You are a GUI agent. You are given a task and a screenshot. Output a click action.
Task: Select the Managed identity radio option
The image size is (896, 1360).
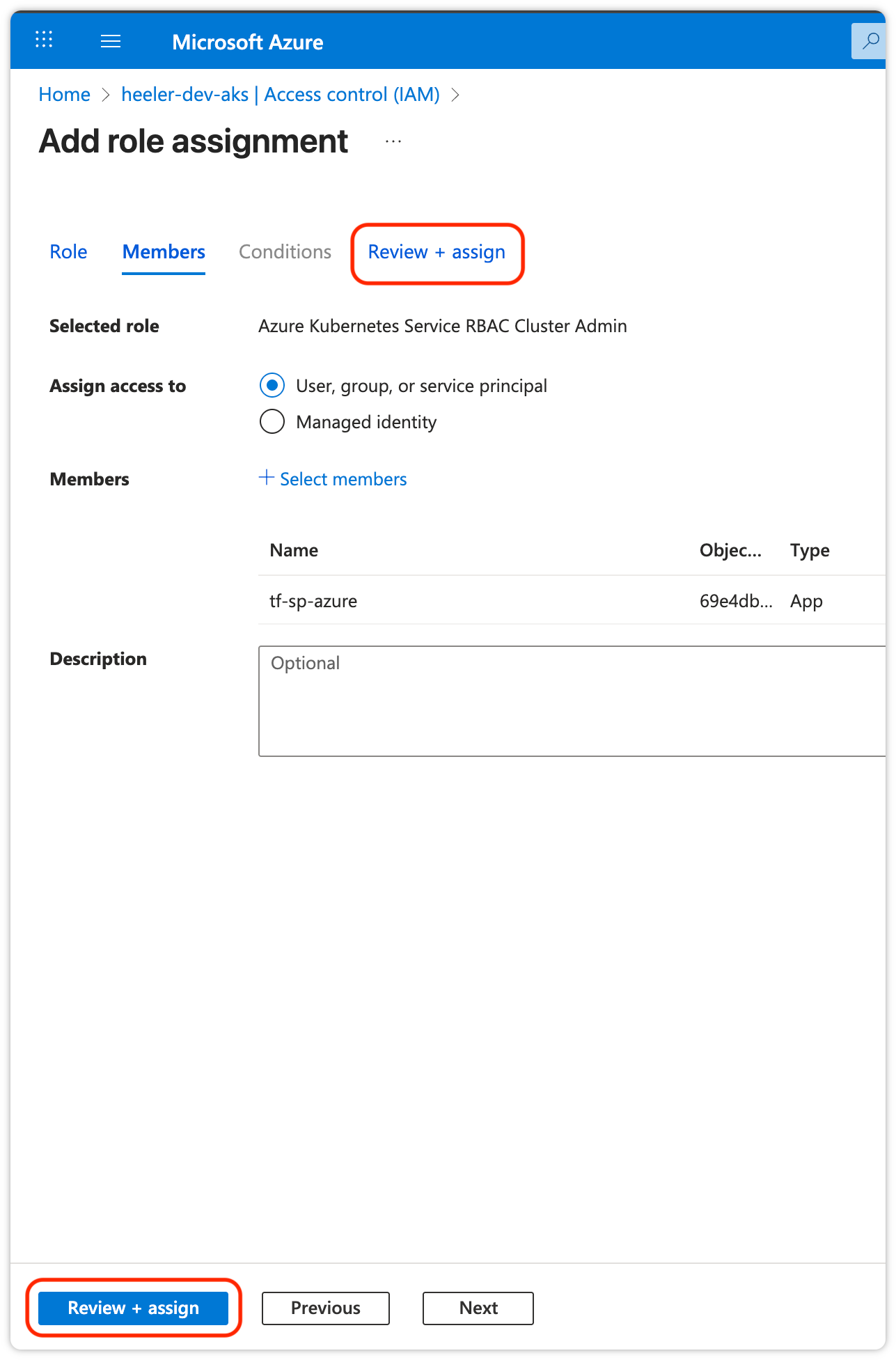click(272, 421)
